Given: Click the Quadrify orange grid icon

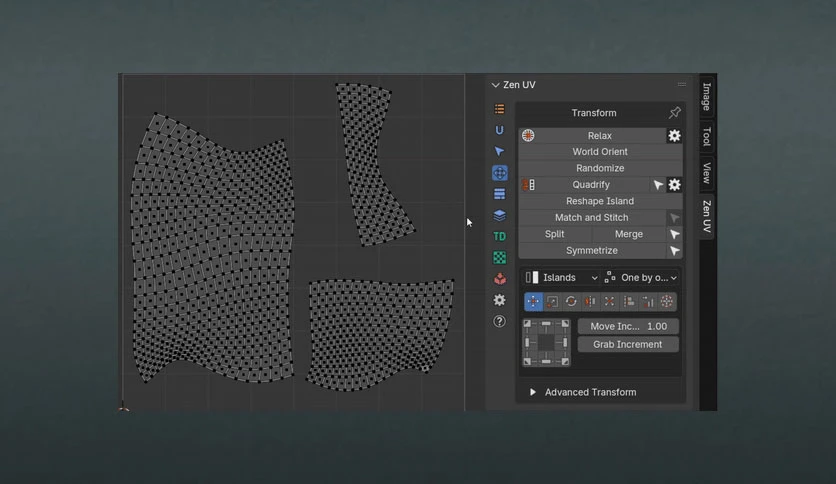Looking at the screenshot, I should 528,184.
